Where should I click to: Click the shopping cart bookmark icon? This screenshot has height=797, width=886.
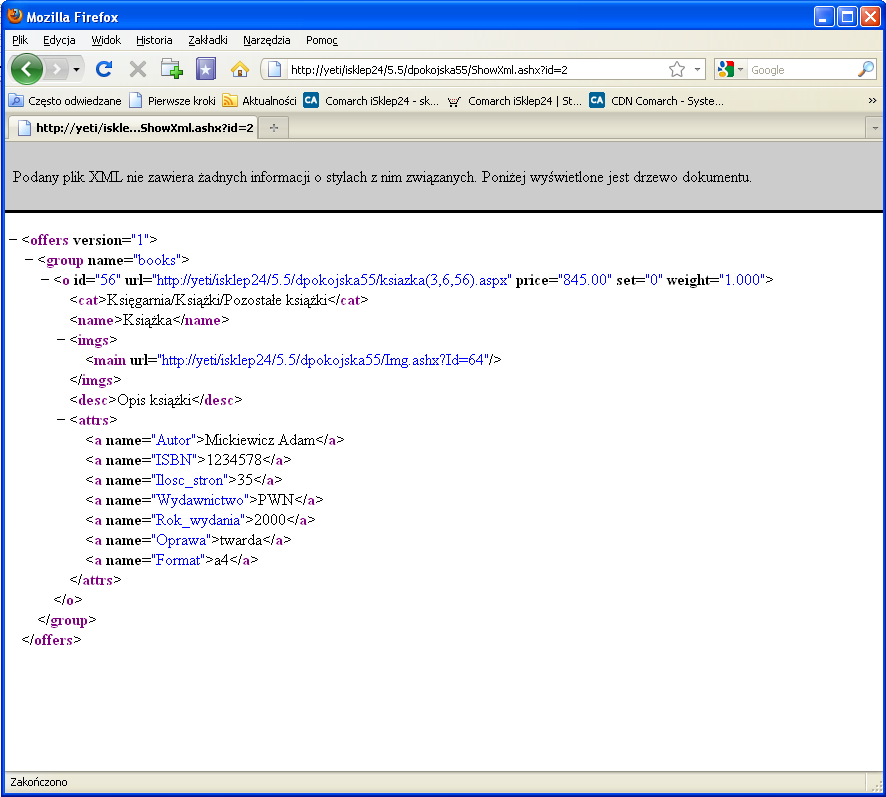pos(453,101)
